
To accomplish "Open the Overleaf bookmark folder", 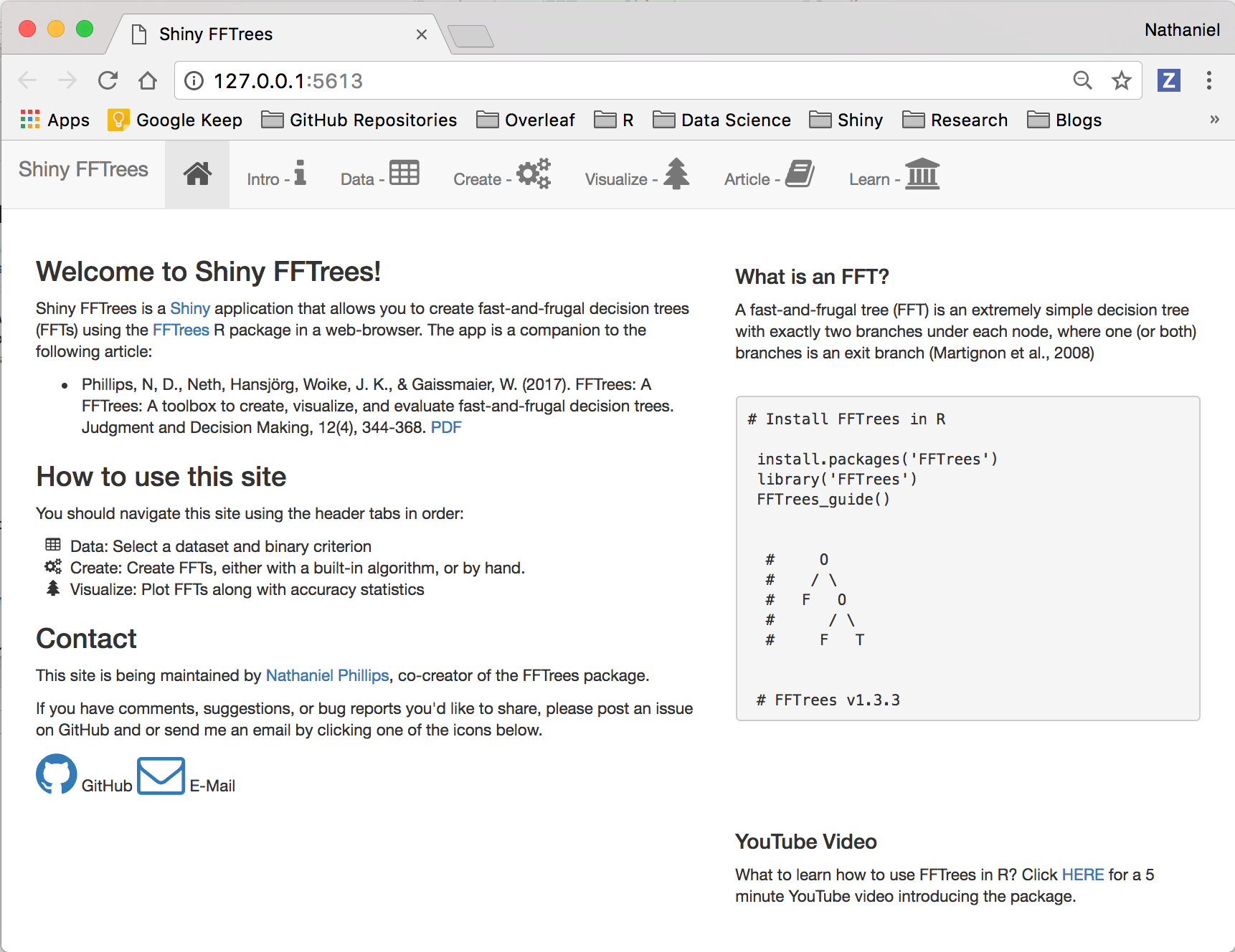I will pyautogui.click(x=526, y=120).
